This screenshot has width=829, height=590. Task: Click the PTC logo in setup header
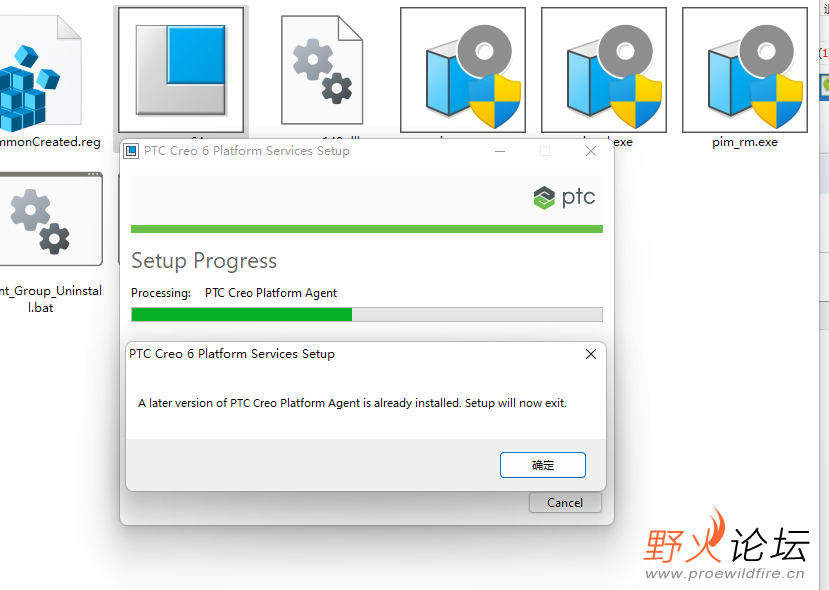(x=564, y=197)
